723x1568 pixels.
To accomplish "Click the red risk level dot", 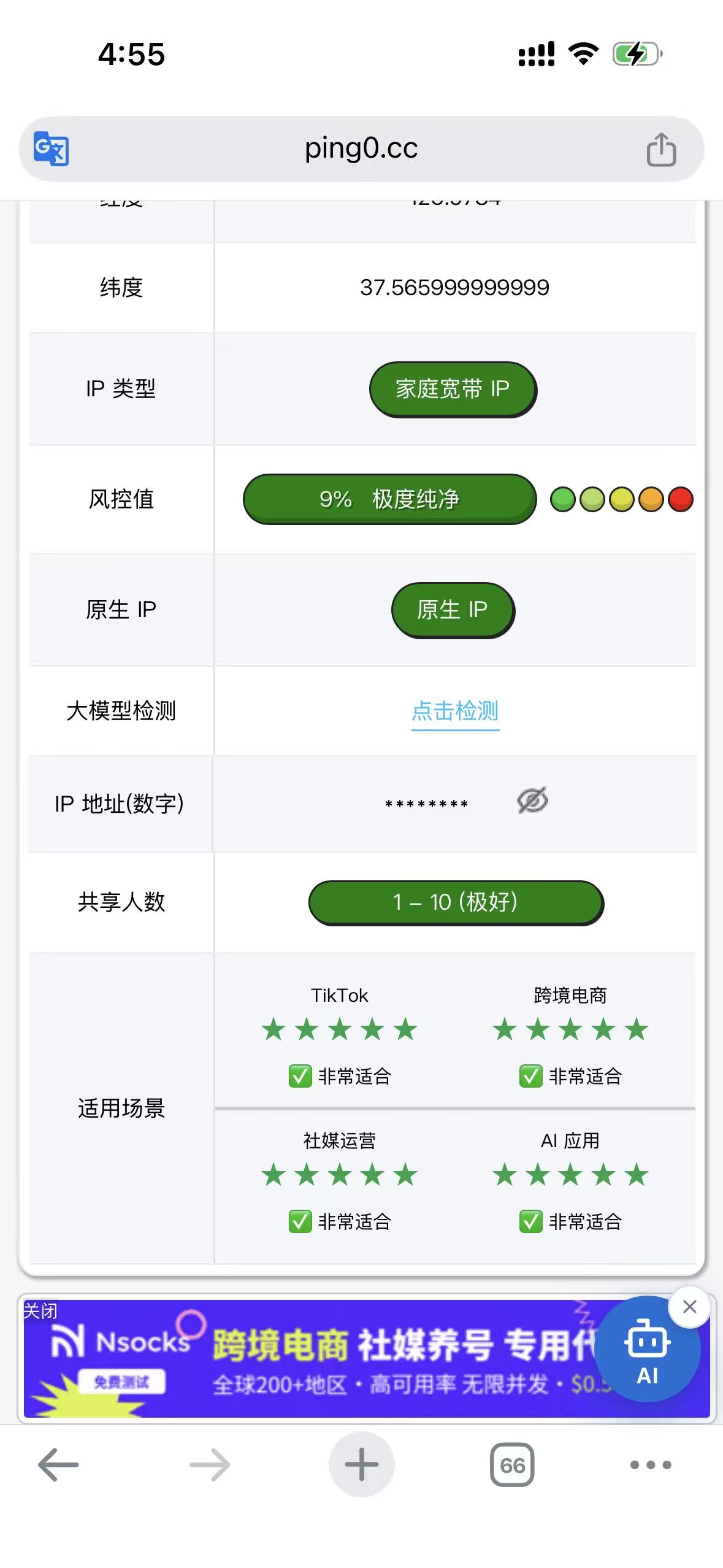I will pos(680,499).
